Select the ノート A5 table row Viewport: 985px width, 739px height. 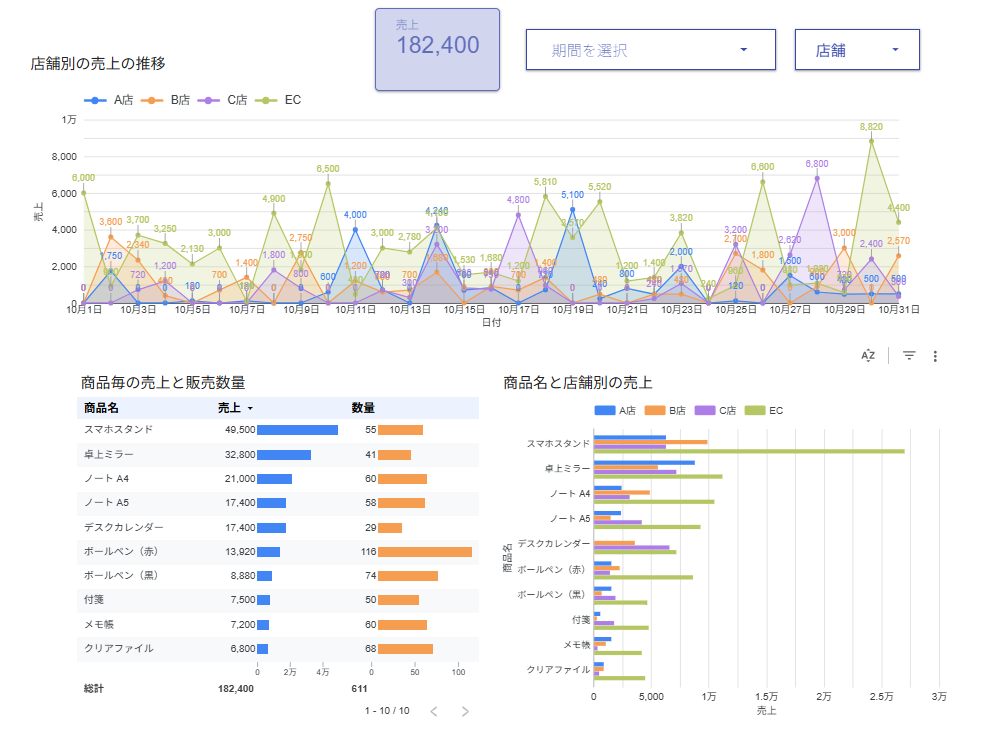pyautogui.click(x=278, y=503)
